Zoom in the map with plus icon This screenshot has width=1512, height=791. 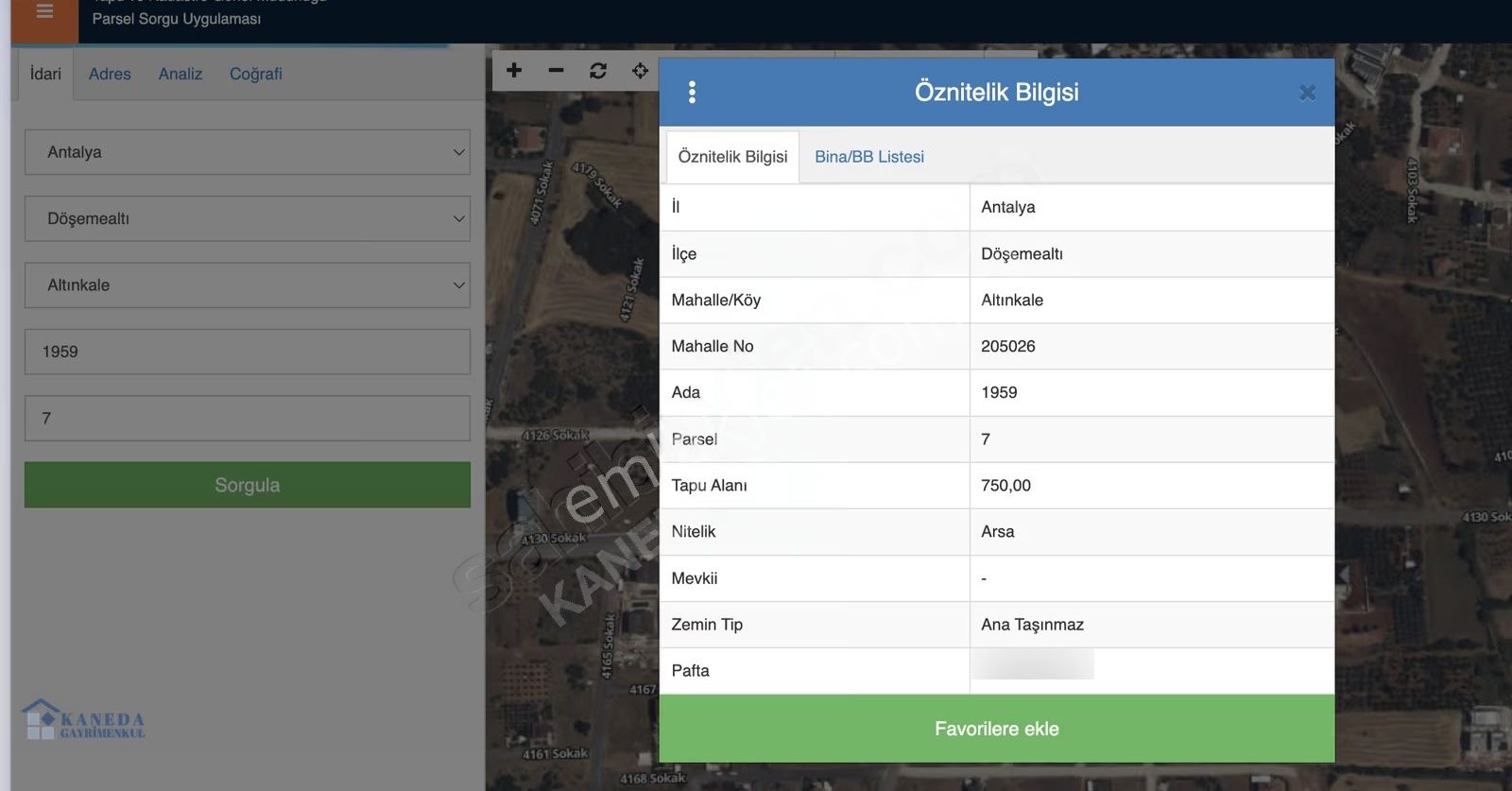(x=514, y=71)
